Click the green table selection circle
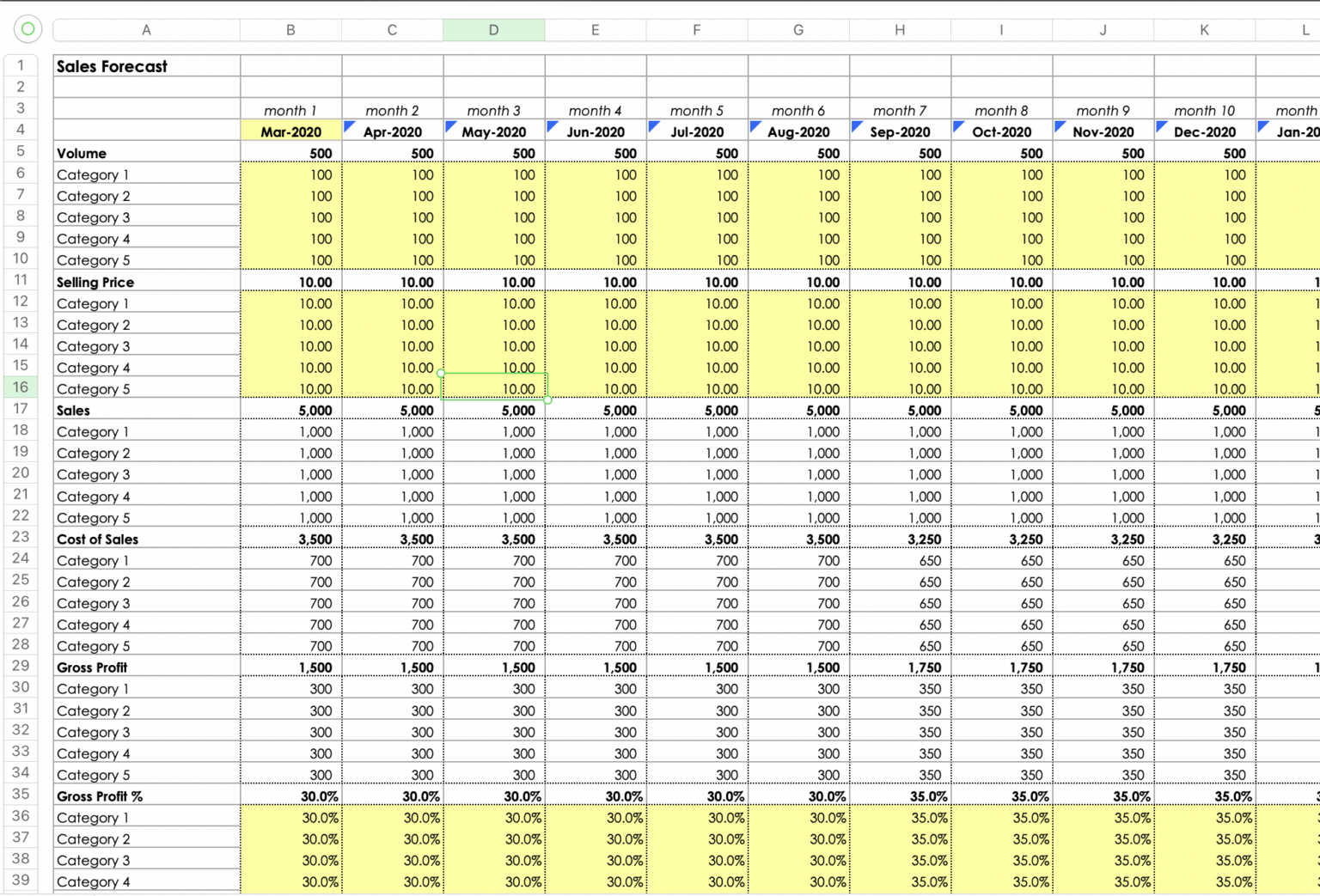 point(27,28)
